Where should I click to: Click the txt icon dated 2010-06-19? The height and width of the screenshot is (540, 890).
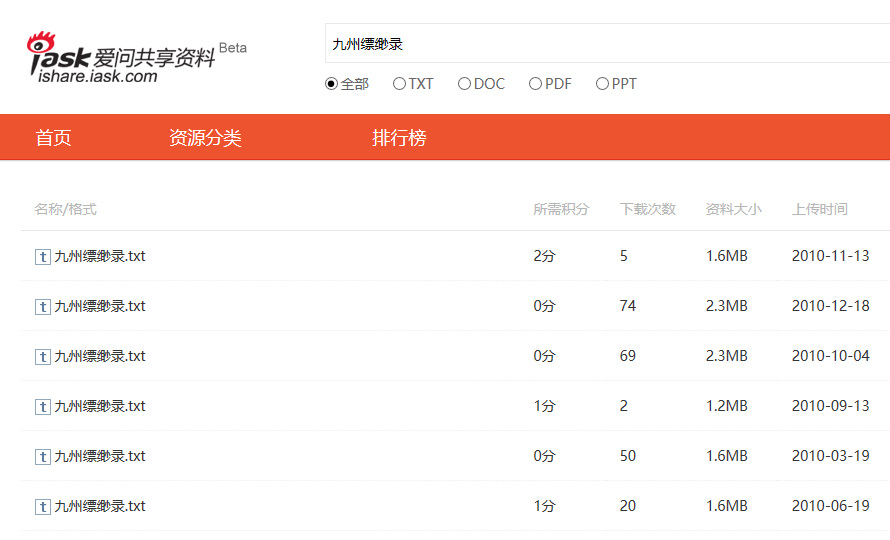[x=43, y=507]
